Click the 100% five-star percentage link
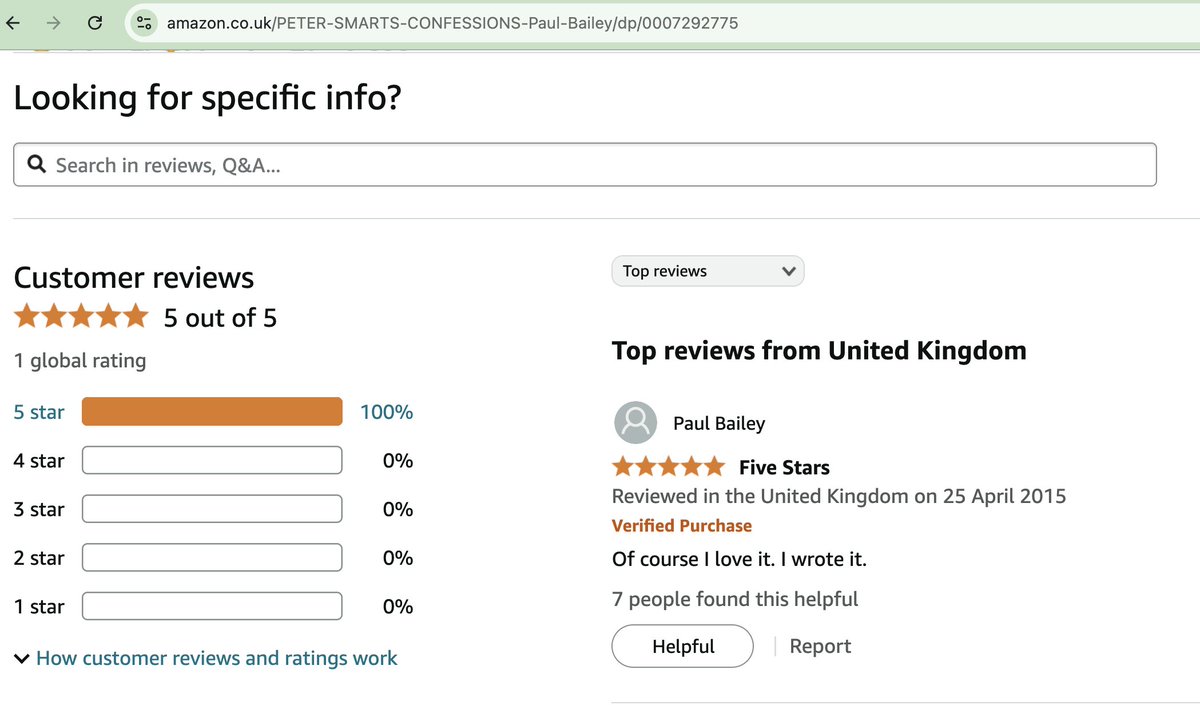This screenshot has height=705, width=1200. tap(386, 412)
